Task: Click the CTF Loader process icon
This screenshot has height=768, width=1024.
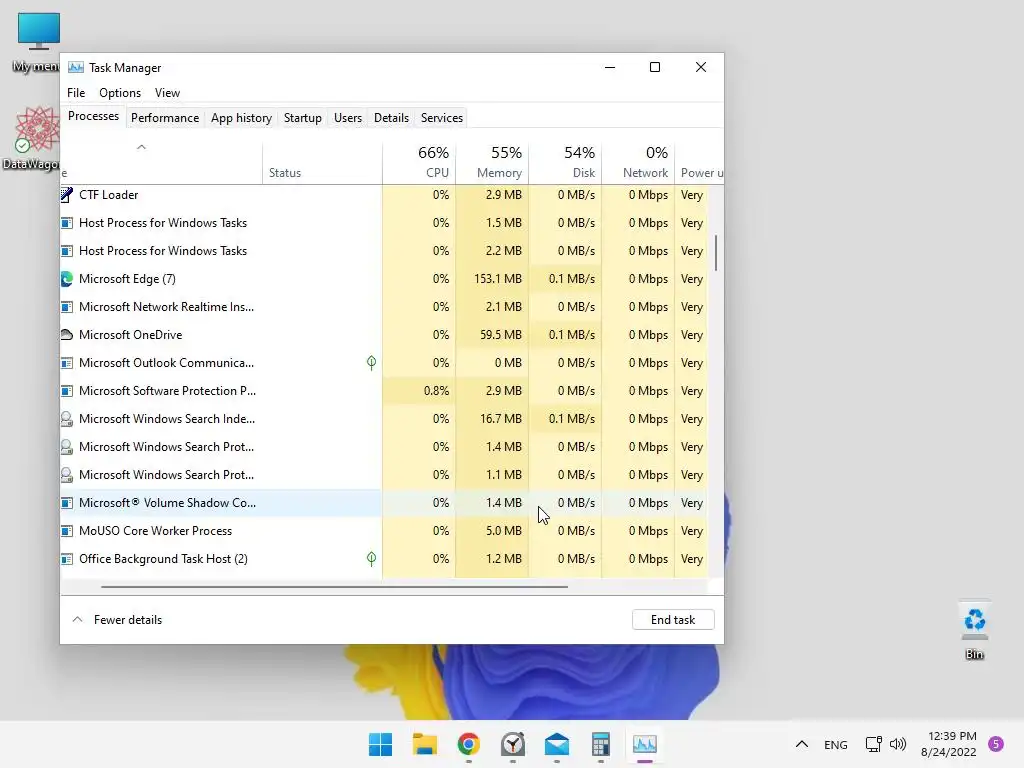Action: (67, 195)
